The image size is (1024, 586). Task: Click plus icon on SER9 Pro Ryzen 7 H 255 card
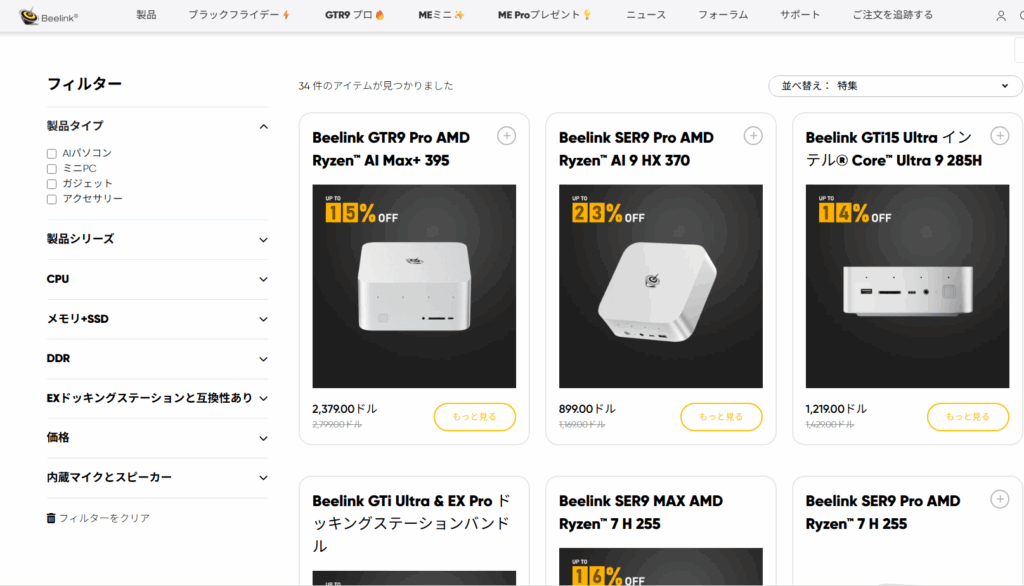coord(999,499)
